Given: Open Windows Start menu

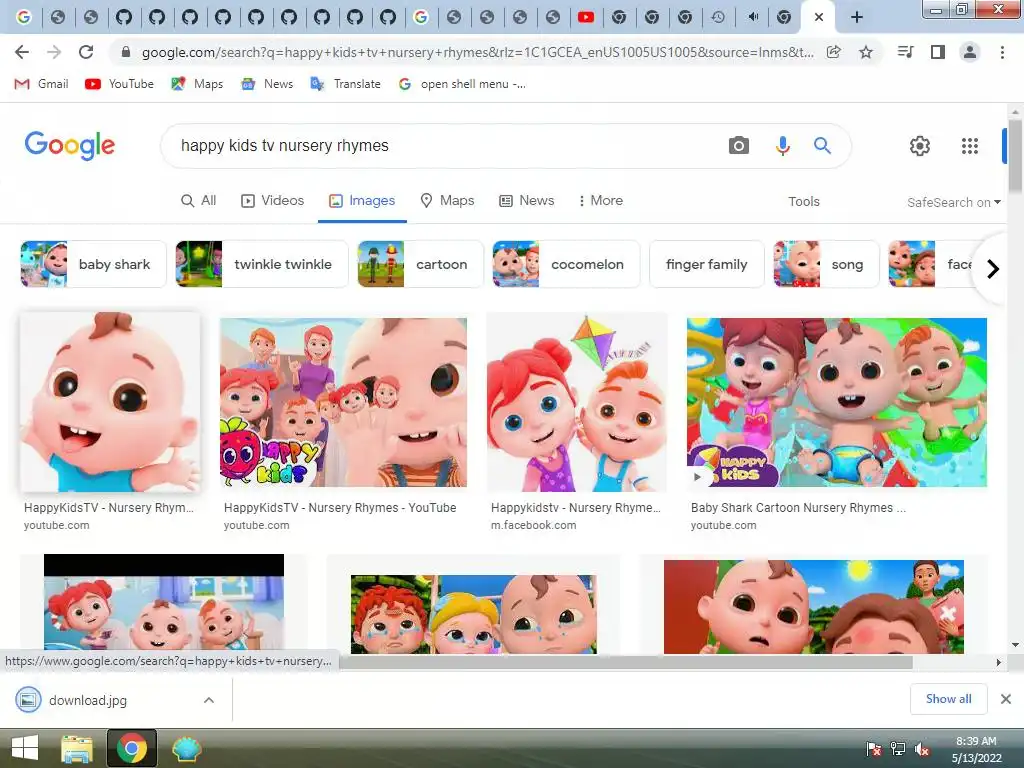Looking at the screenshot, I should [x=25, y=748].
